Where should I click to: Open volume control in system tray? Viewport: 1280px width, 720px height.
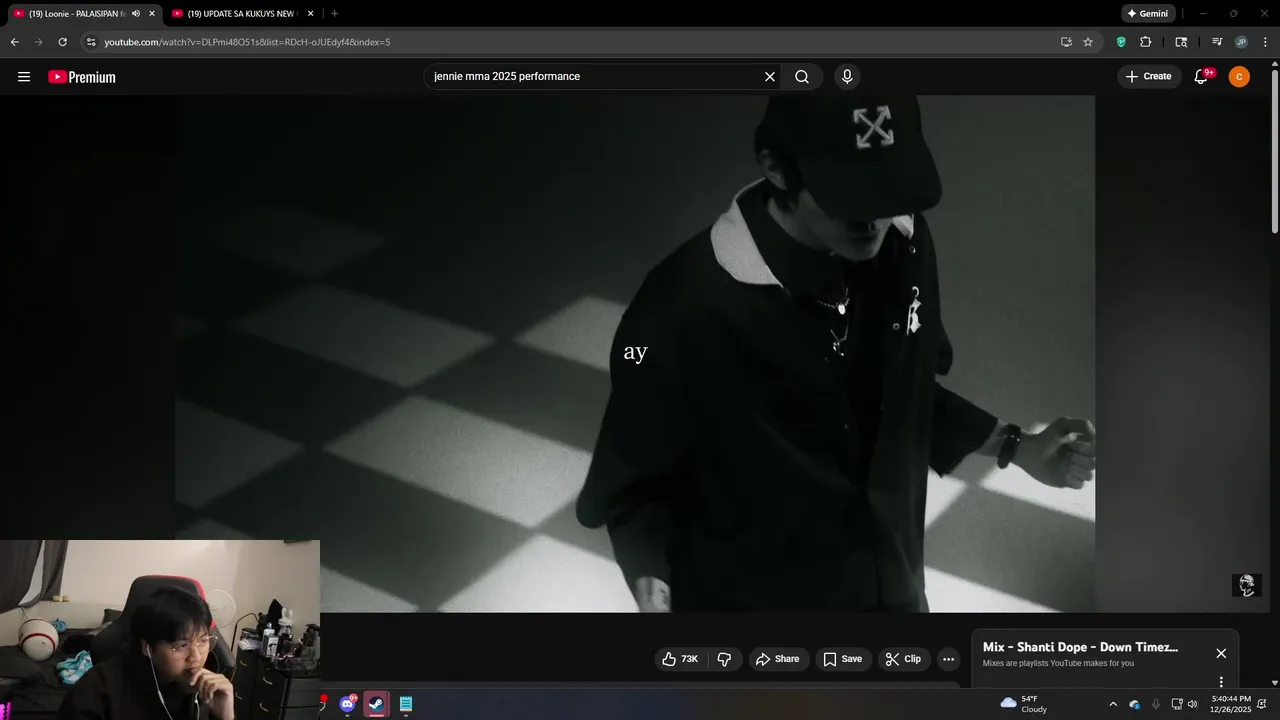pos(1192,704)
